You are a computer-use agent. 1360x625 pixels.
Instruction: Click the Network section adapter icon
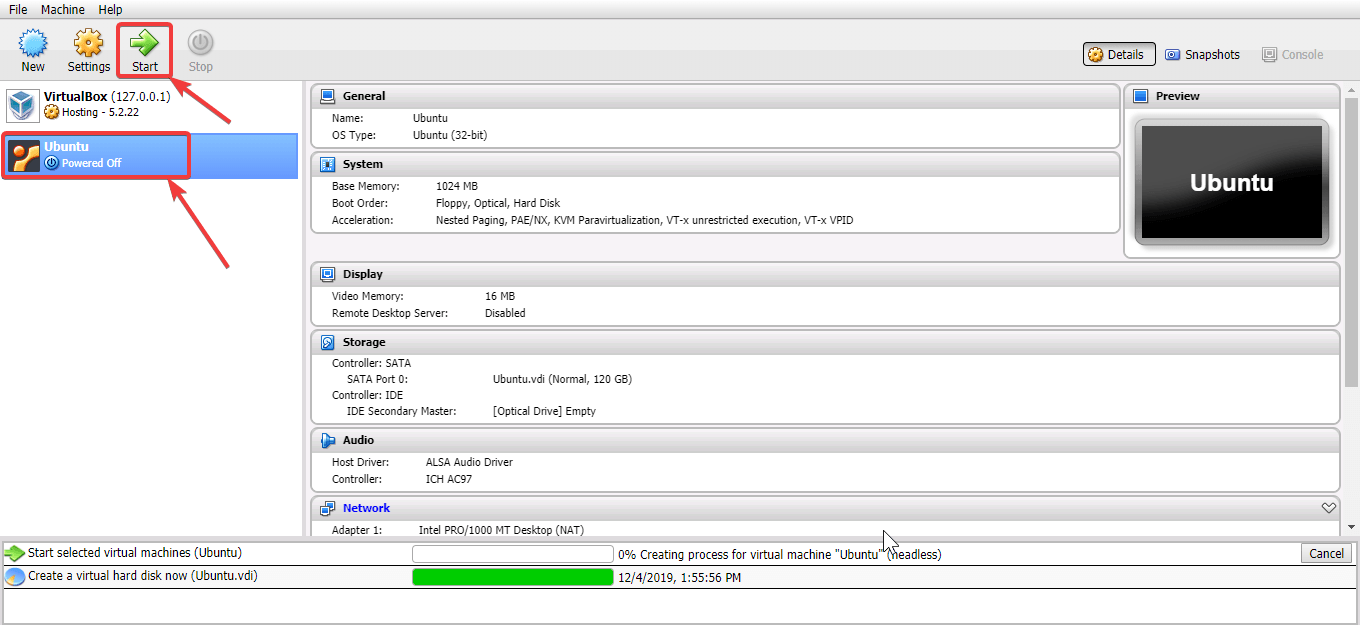[x=327, y=508]
